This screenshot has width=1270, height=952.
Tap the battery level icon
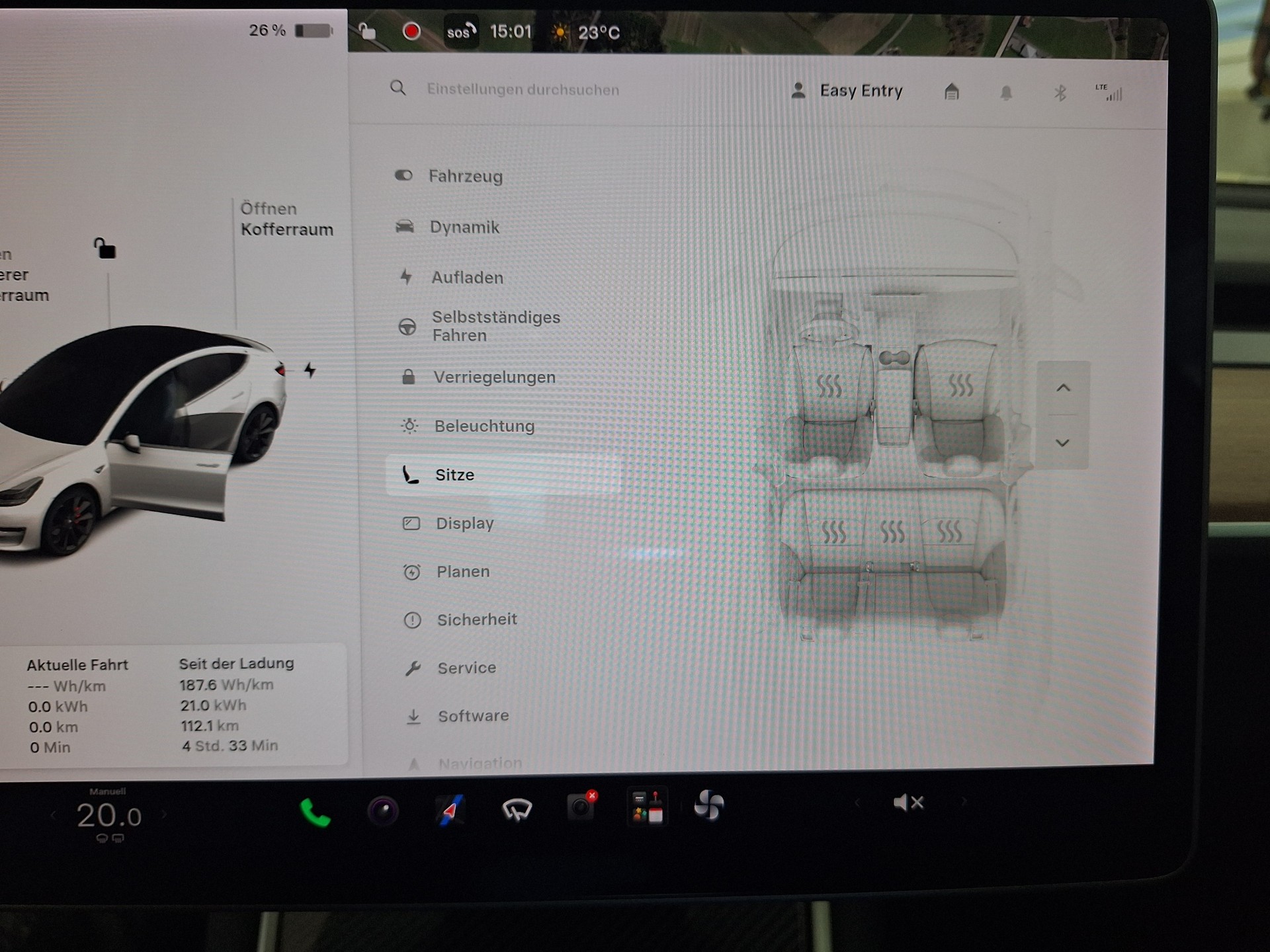tap(314, 31)
